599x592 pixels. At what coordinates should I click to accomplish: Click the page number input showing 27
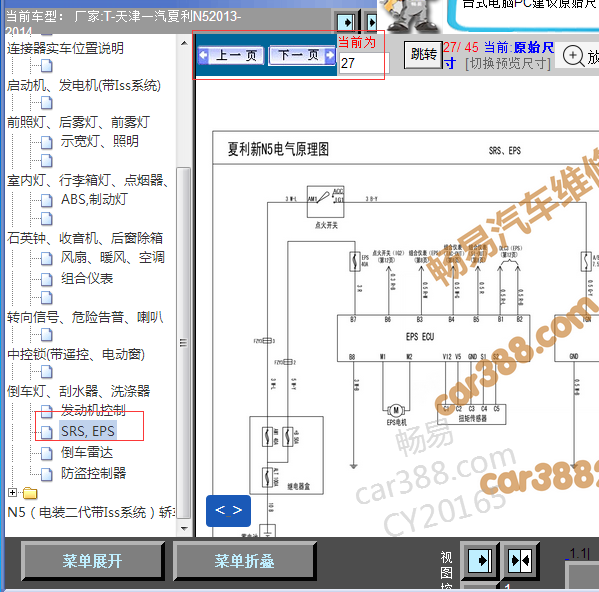pyautogui.click(x=364, y=63)
